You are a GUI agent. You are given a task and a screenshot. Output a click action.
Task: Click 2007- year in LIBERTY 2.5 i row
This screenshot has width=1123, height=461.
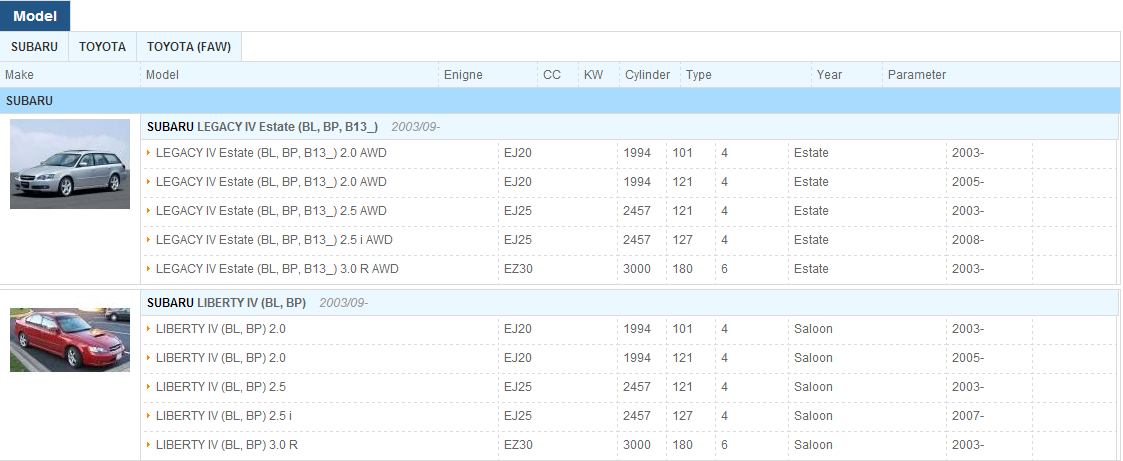click(968, 416)
